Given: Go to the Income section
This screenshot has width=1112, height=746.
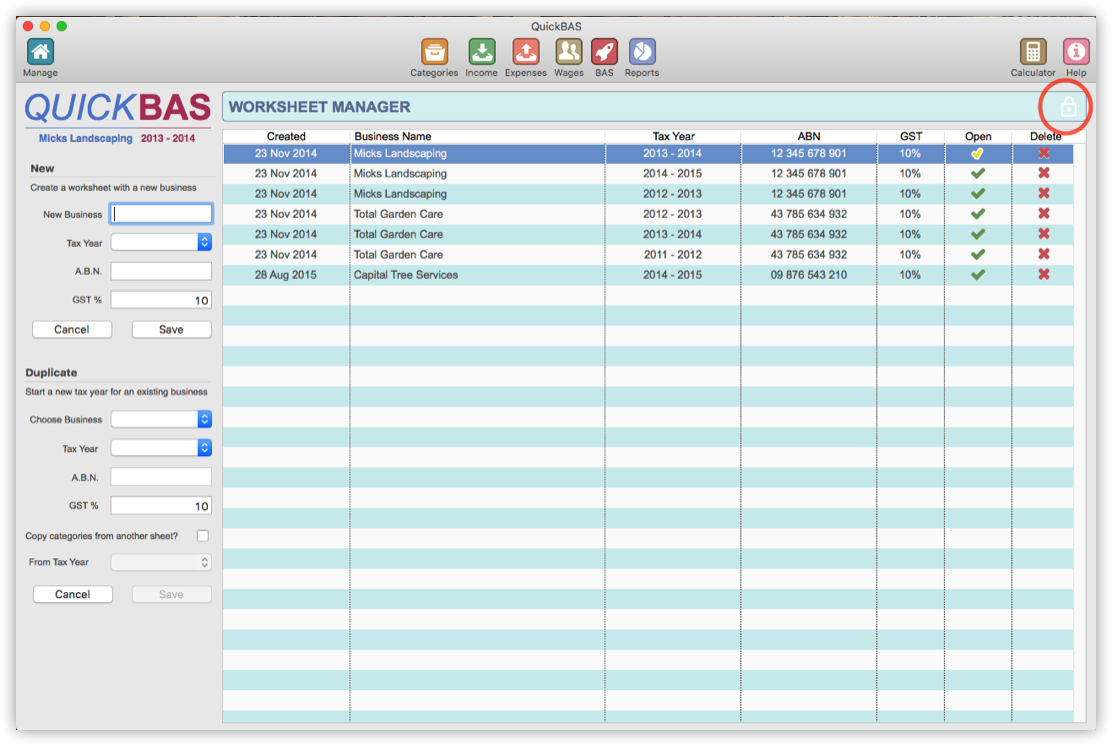Looking at the screenshot, I should tap(481, 53).
